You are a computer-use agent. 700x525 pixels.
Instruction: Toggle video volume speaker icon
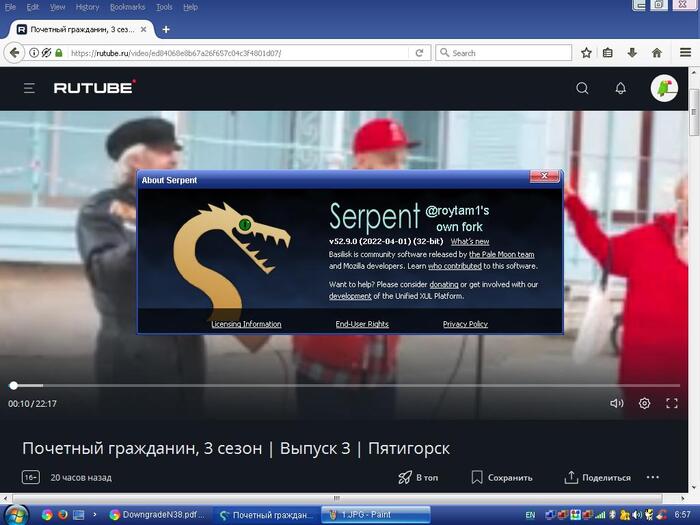pyautogui.click(x=617, y=404)
